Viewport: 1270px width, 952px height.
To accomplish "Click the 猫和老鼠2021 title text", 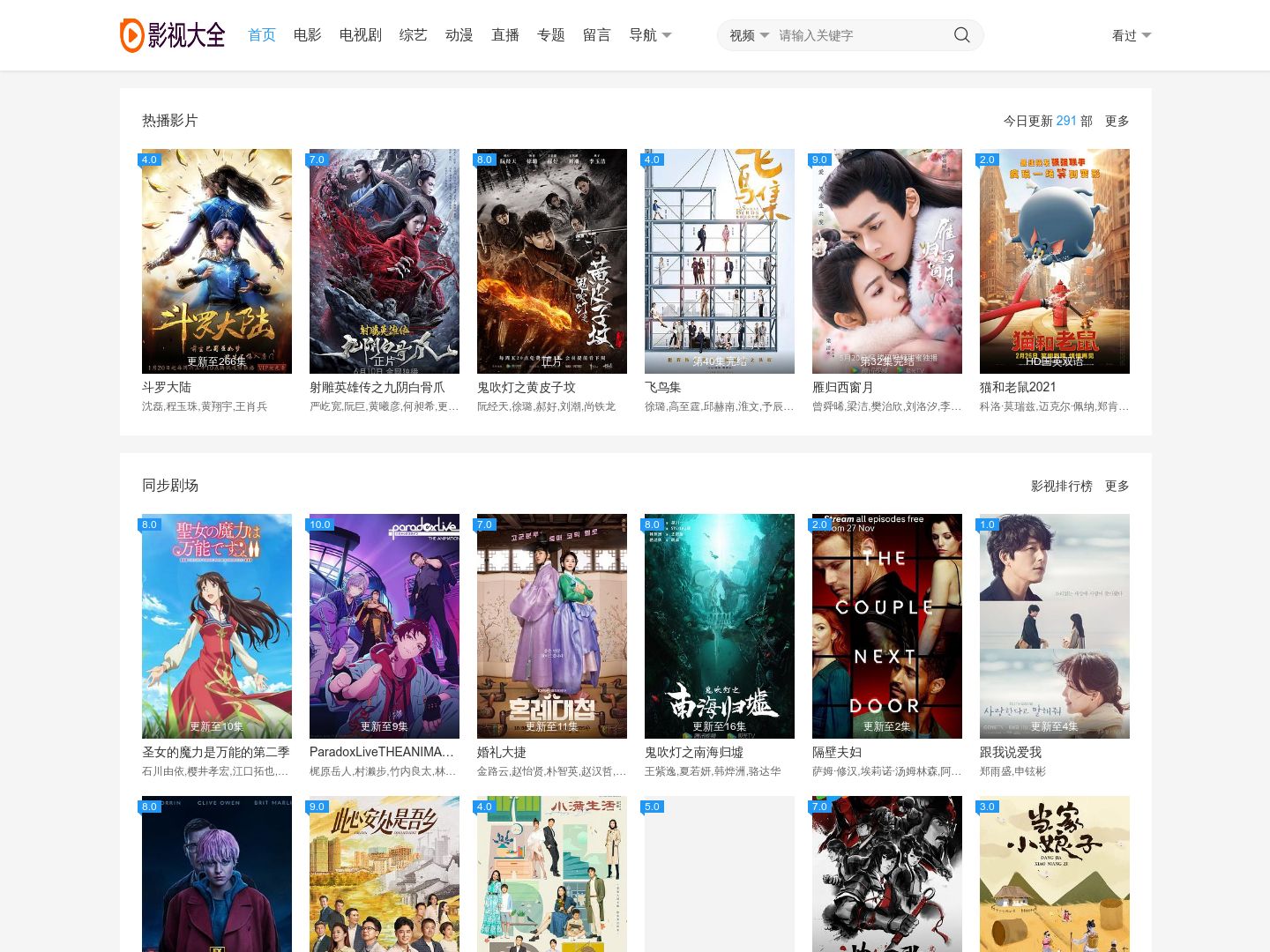I will 1018,387.
